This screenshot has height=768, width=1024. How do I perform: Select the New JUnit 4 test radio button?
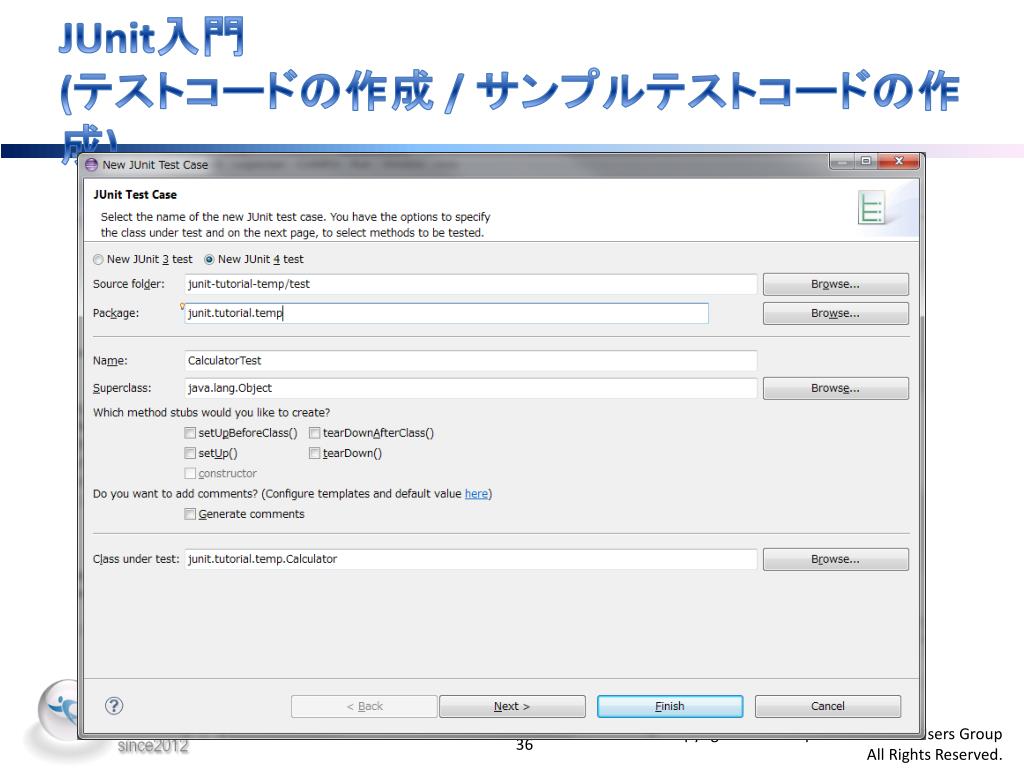click(209, 259)
